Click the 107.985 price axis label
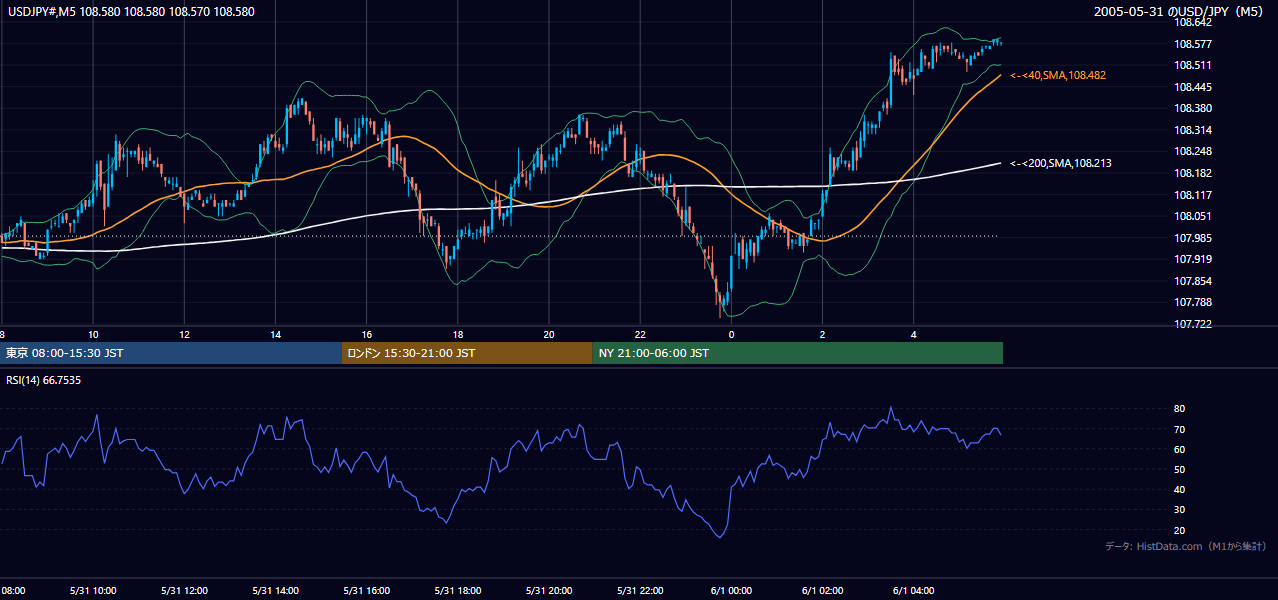1278x600 pixels. [x=1193, y=238]
